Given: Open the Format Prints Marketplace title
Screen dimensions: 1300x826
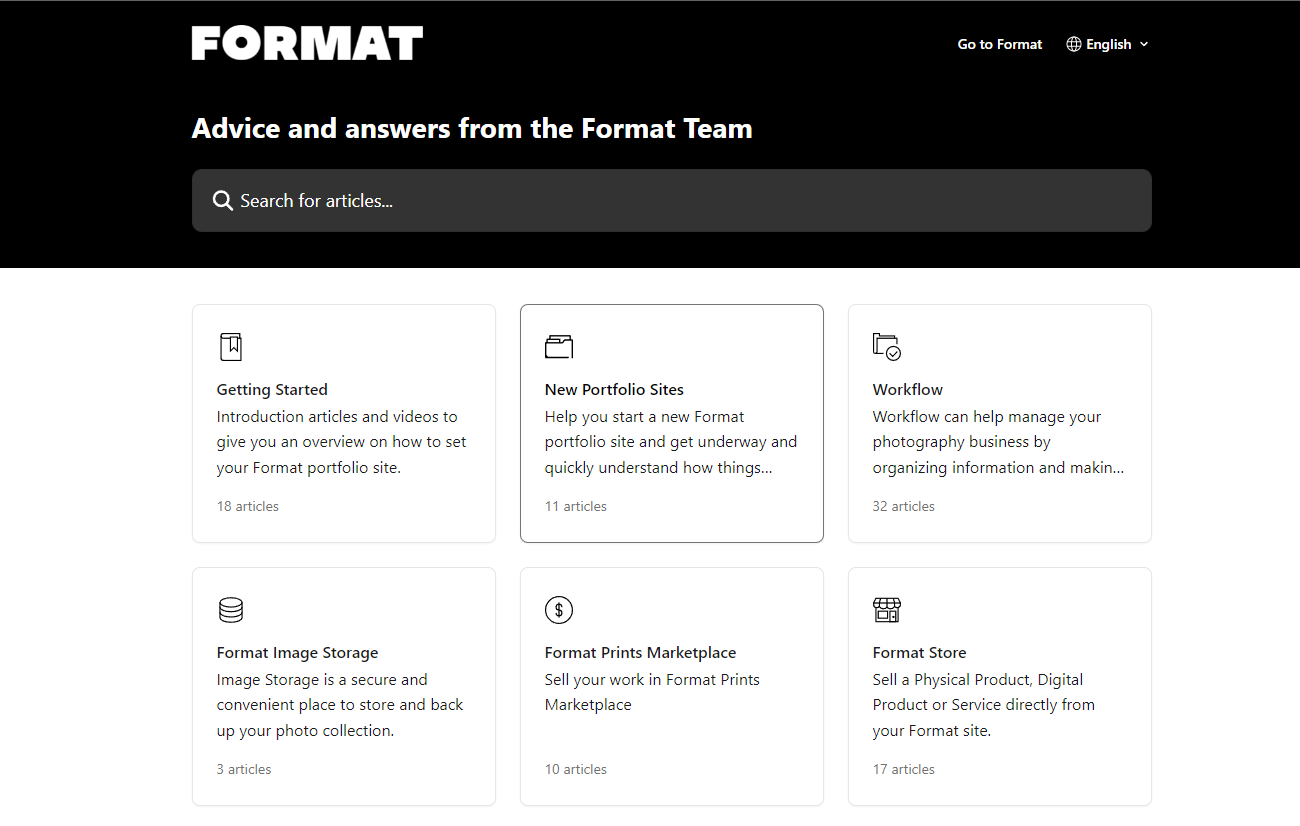Looking at the screenshot, I should pos(640,653).
